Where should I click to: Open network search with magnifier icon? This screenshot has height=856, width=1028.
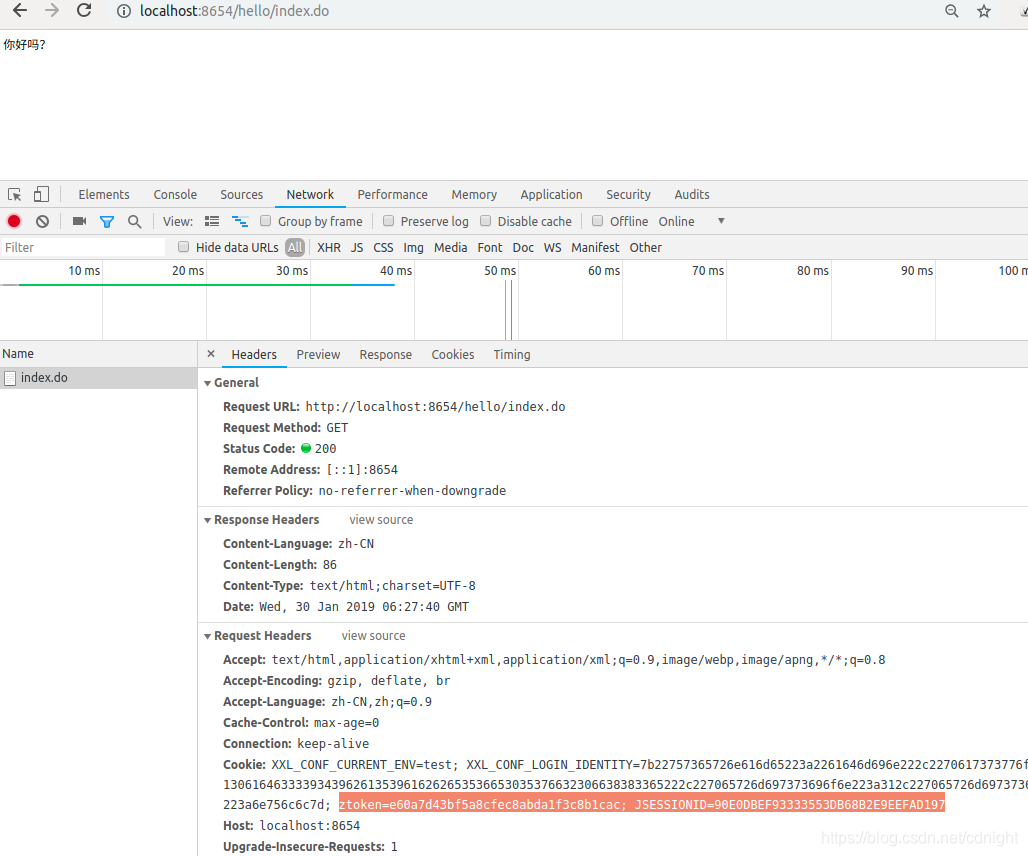134,222
